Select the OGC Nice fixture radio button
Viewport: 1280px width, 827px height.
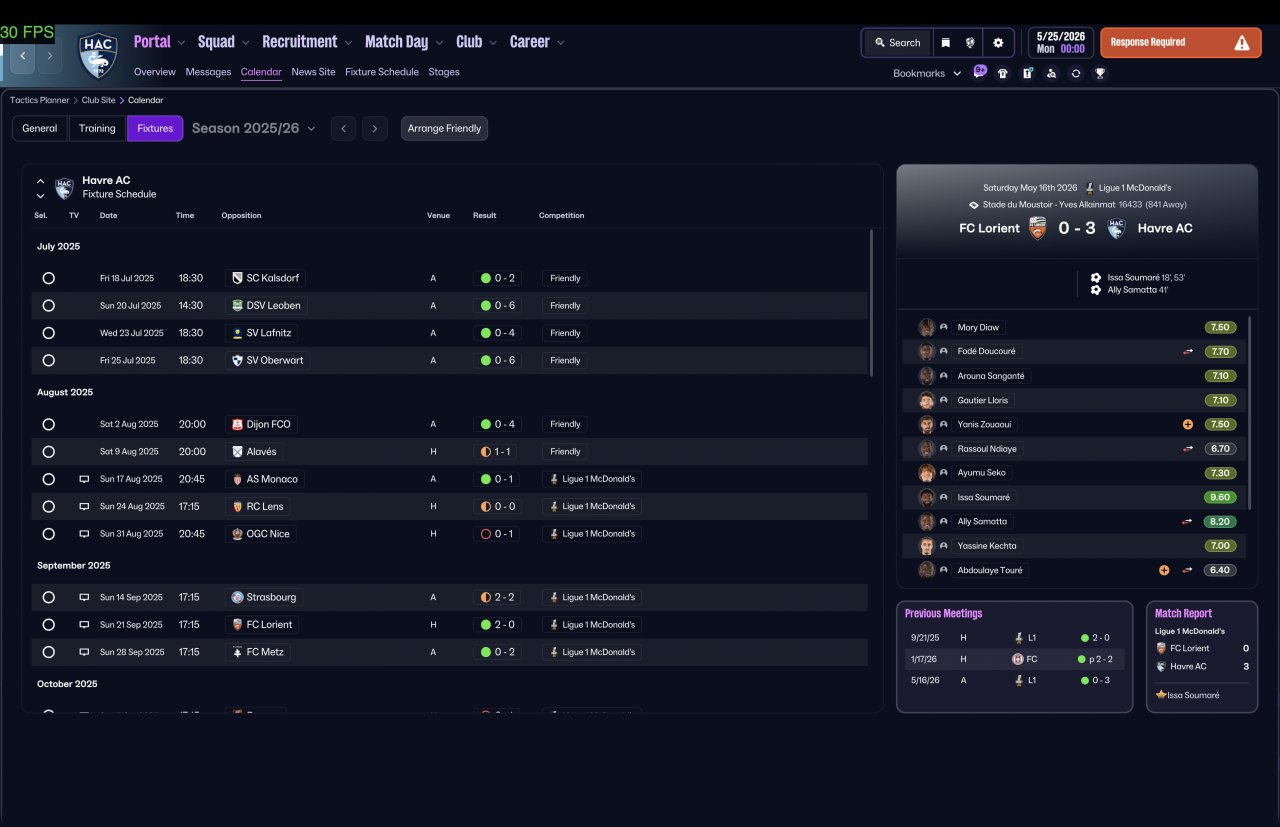[48, 533]
